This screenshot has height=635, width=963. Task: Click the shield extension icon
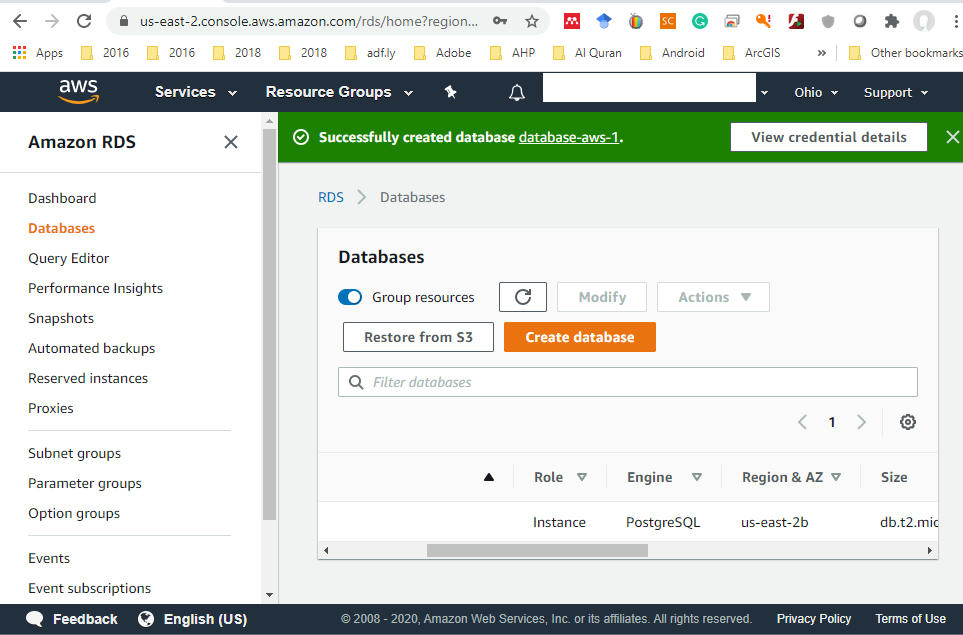click(x=828, y=21)
